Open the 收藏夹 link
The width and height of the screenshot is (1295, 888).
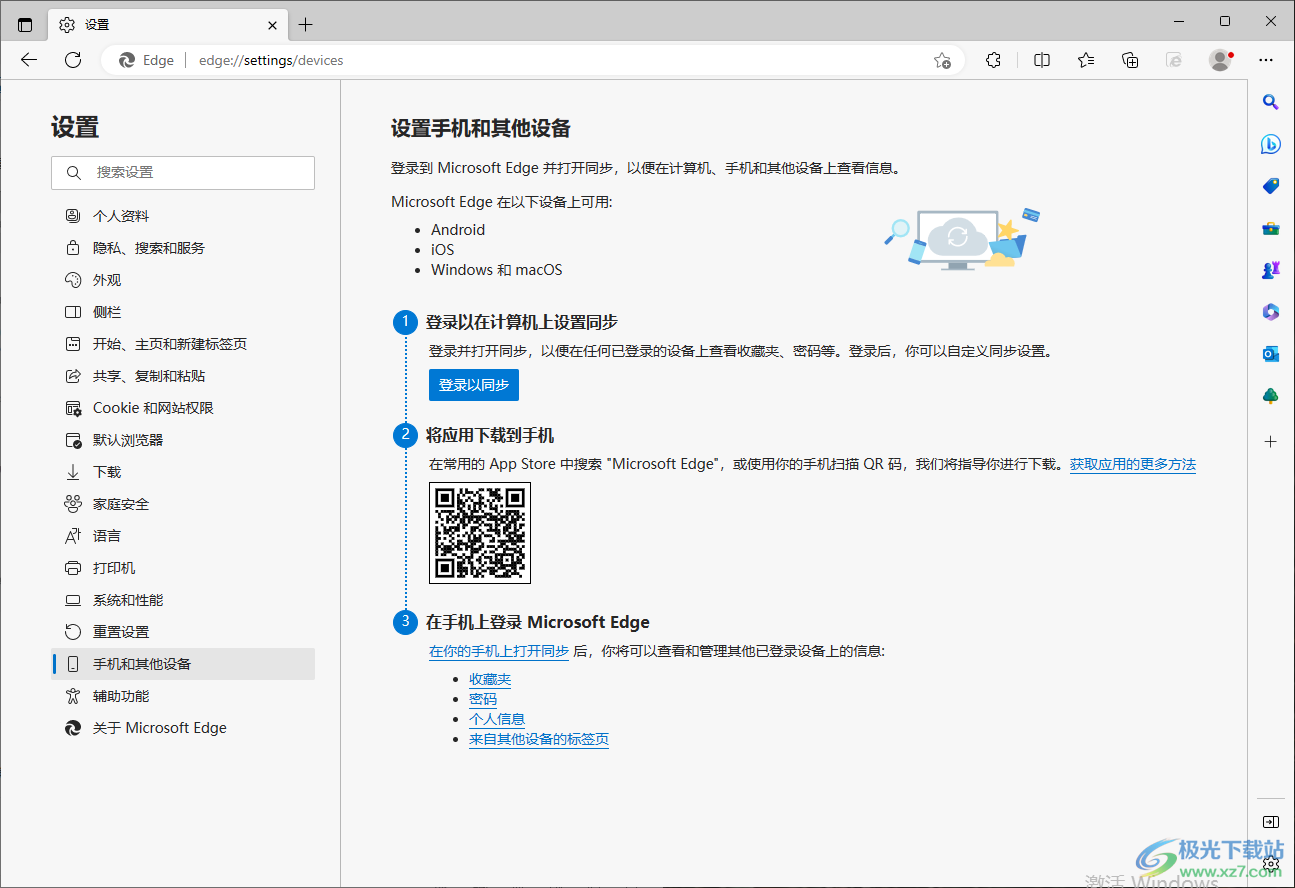pos(490,679)
